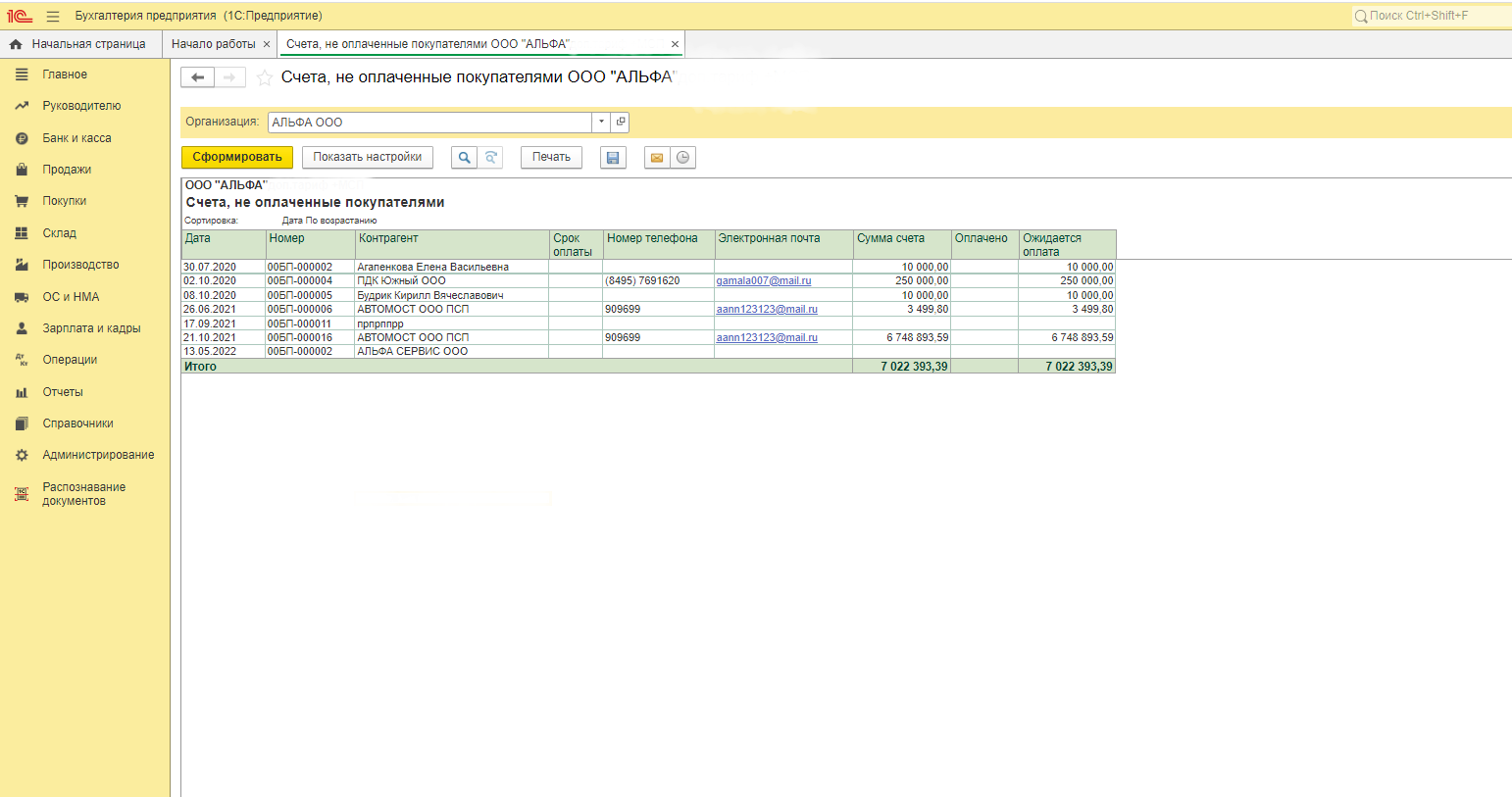Select the Сумма счета column header

tap(902, 244)
